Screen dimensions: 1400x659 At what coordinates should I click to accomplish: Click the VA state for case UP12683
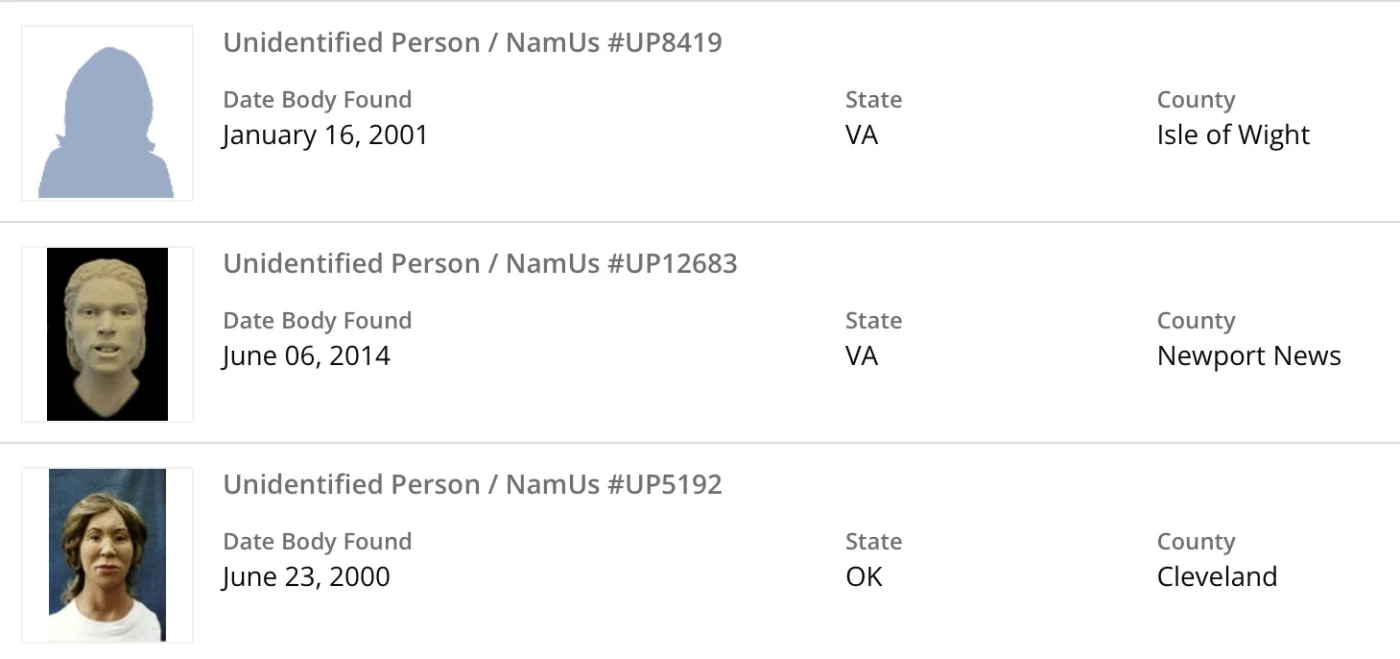tap(862, 356)
